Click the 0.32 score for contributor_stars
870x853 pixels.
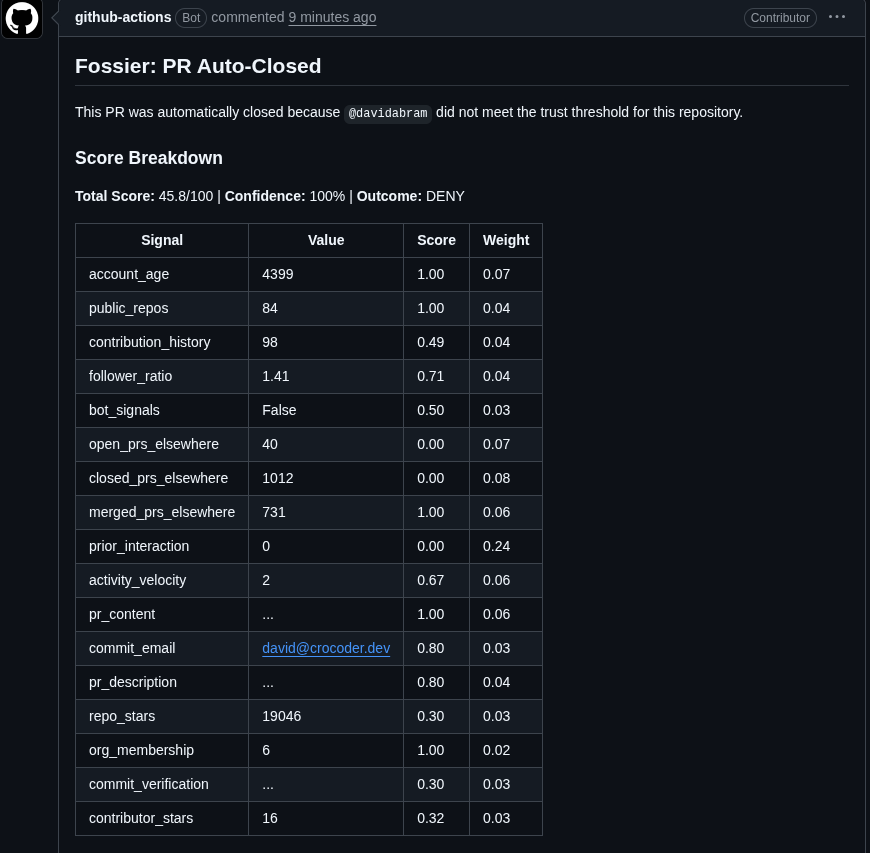pos(431,818)
